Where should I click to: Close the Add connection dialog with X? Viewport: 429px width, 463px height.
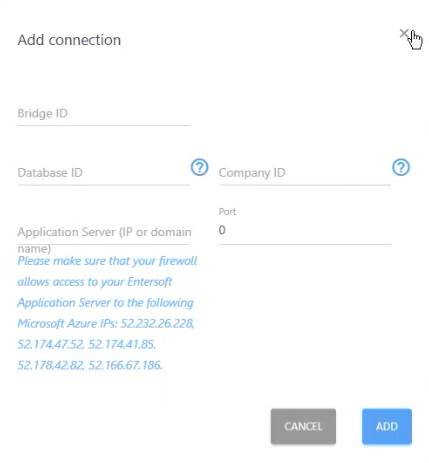point(404,33)
